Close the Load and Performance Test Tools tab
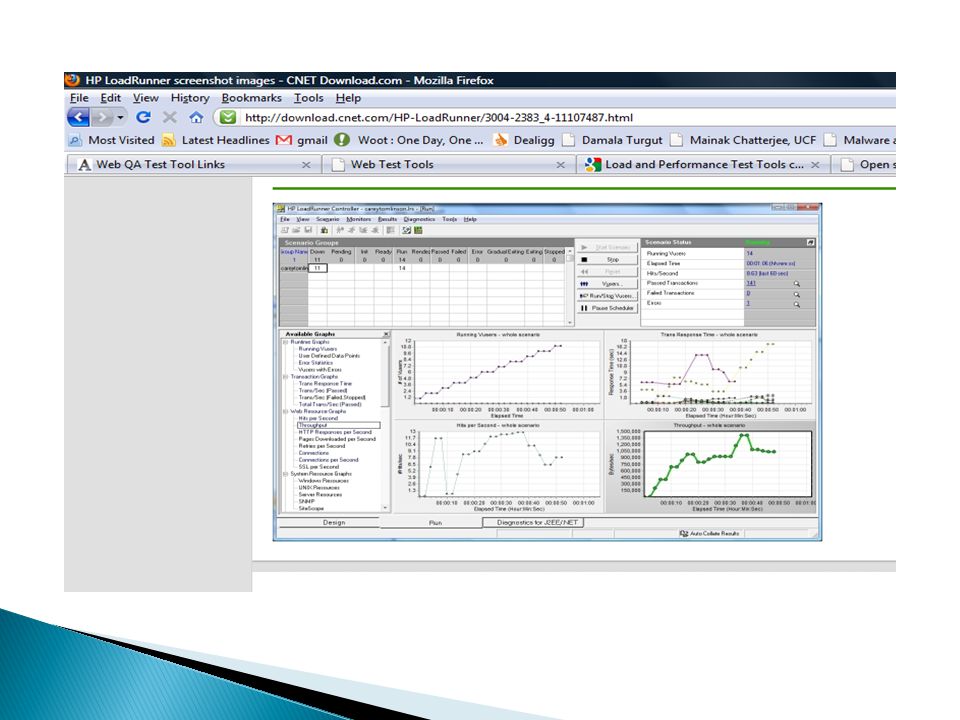This screenshot has width=960, height=720. point(815,165)
